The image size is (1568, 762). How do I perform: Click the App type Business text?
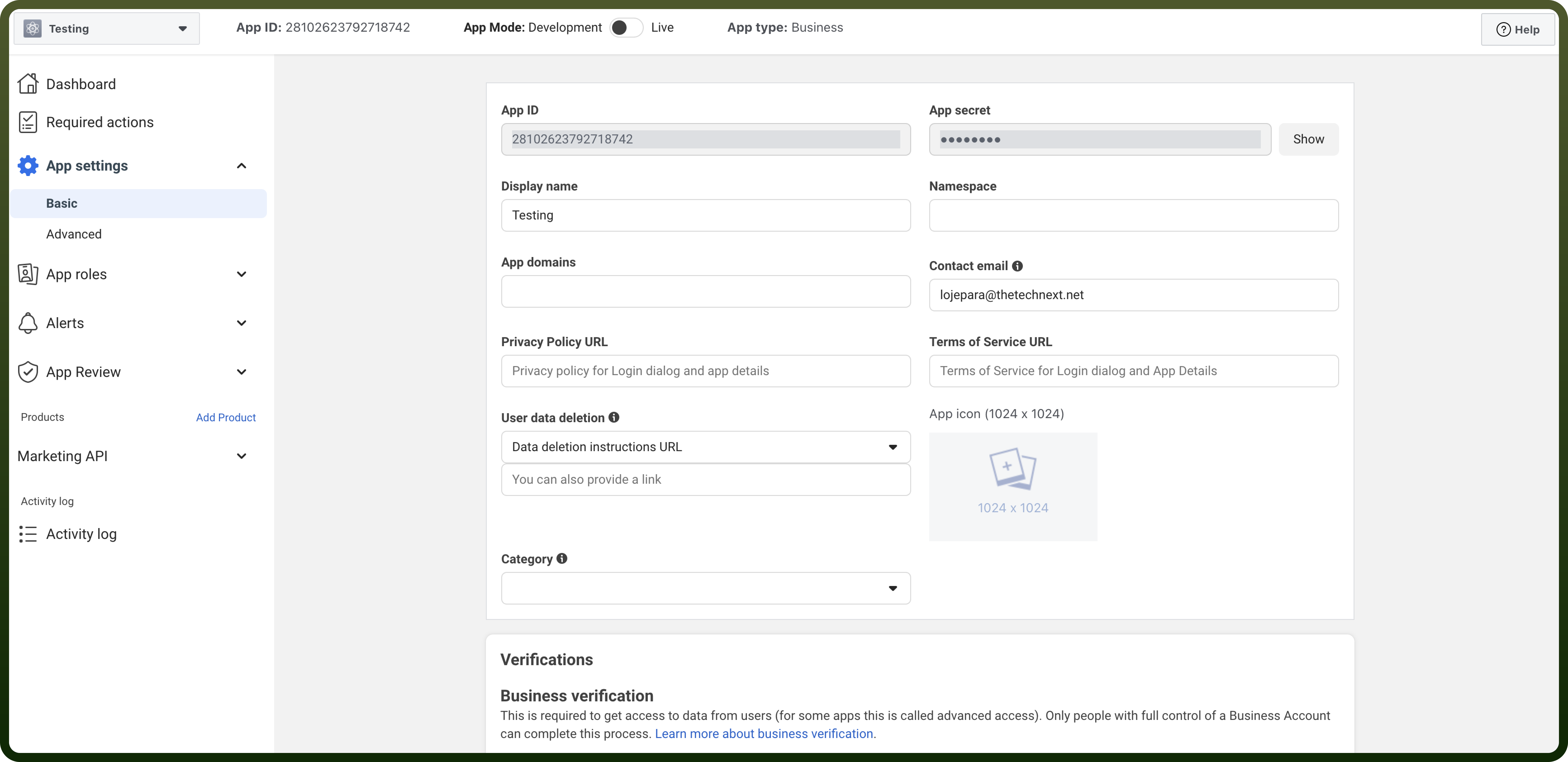[785, 27]
